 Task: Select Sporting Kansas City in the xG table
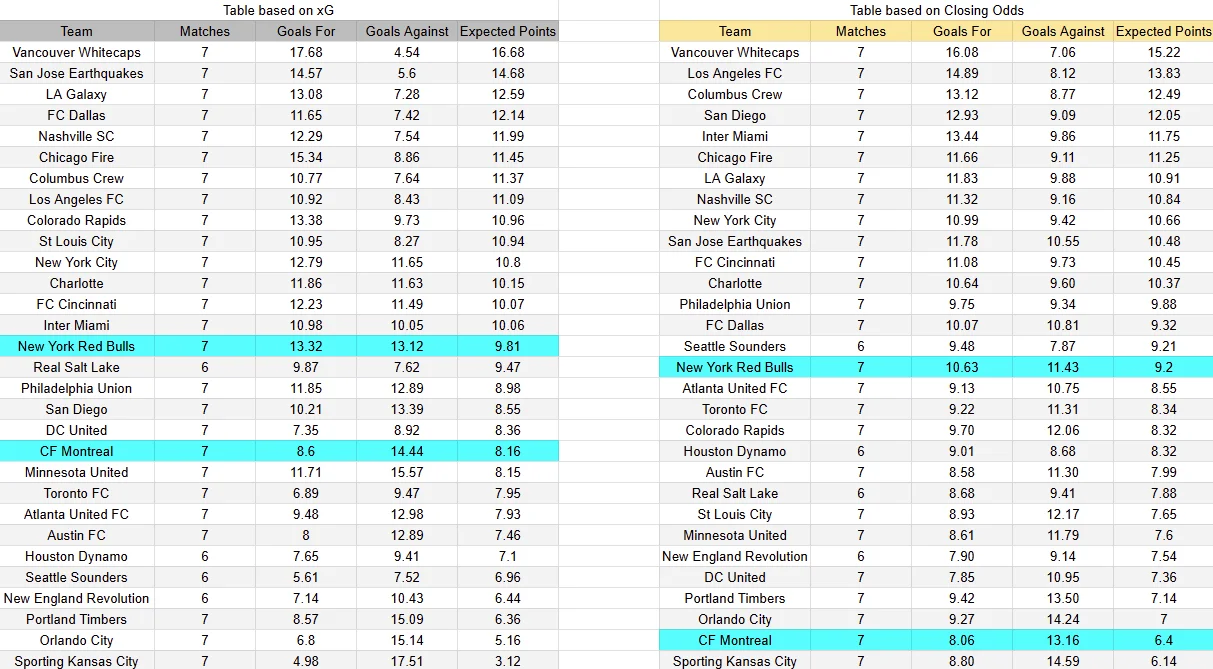click(x=77, y=661)
